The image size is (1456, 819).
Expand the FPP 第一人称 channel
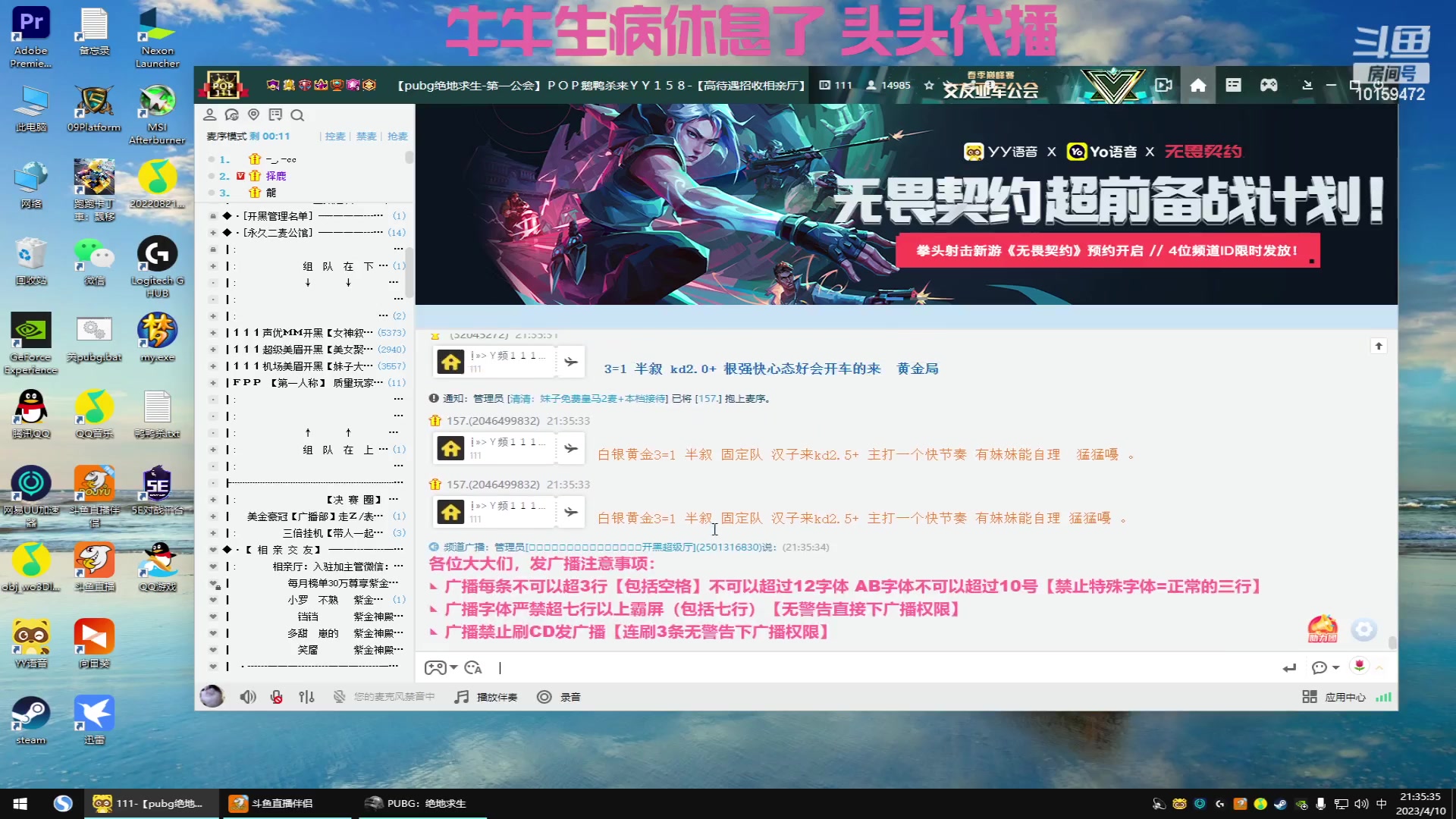(213, 383)
